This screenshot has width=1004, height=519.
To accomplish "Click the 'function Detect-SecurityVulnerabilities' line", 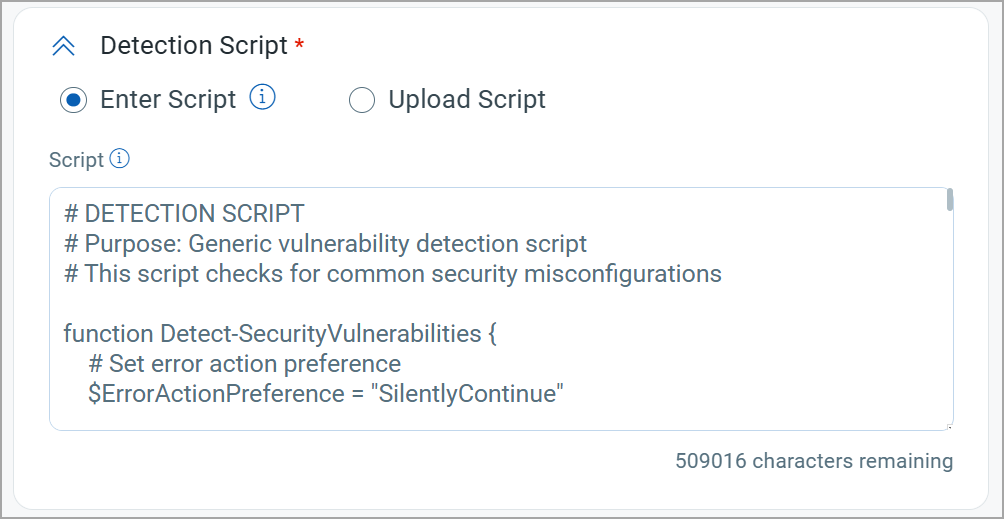I will coord(280,333).
